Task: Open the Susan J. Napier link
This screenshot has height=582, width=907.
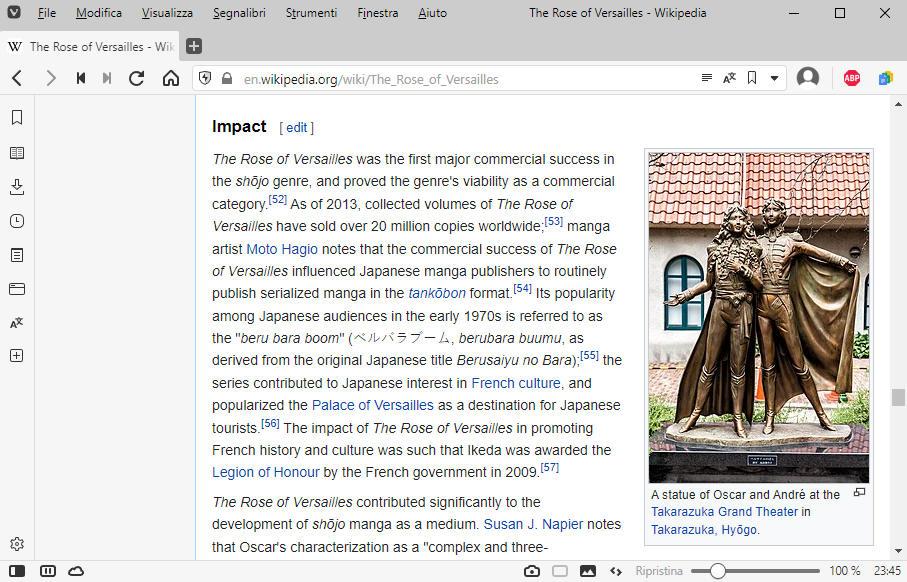Action: [533, 524]
